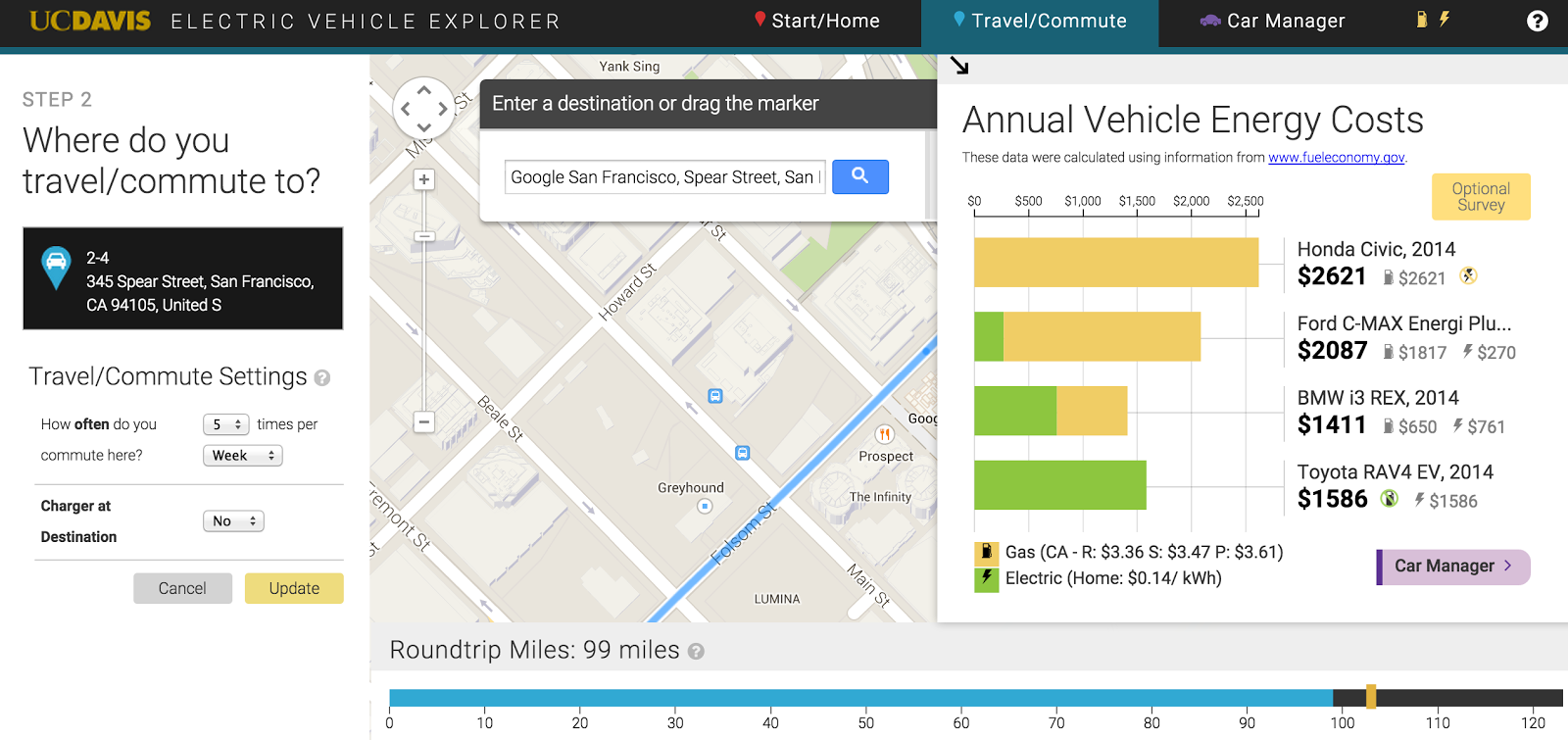Select the BMW i3 REX, 2014 label
The width and height of the screenshot is (1568, 740).
pyautogui.click(x=1378, y=398)
